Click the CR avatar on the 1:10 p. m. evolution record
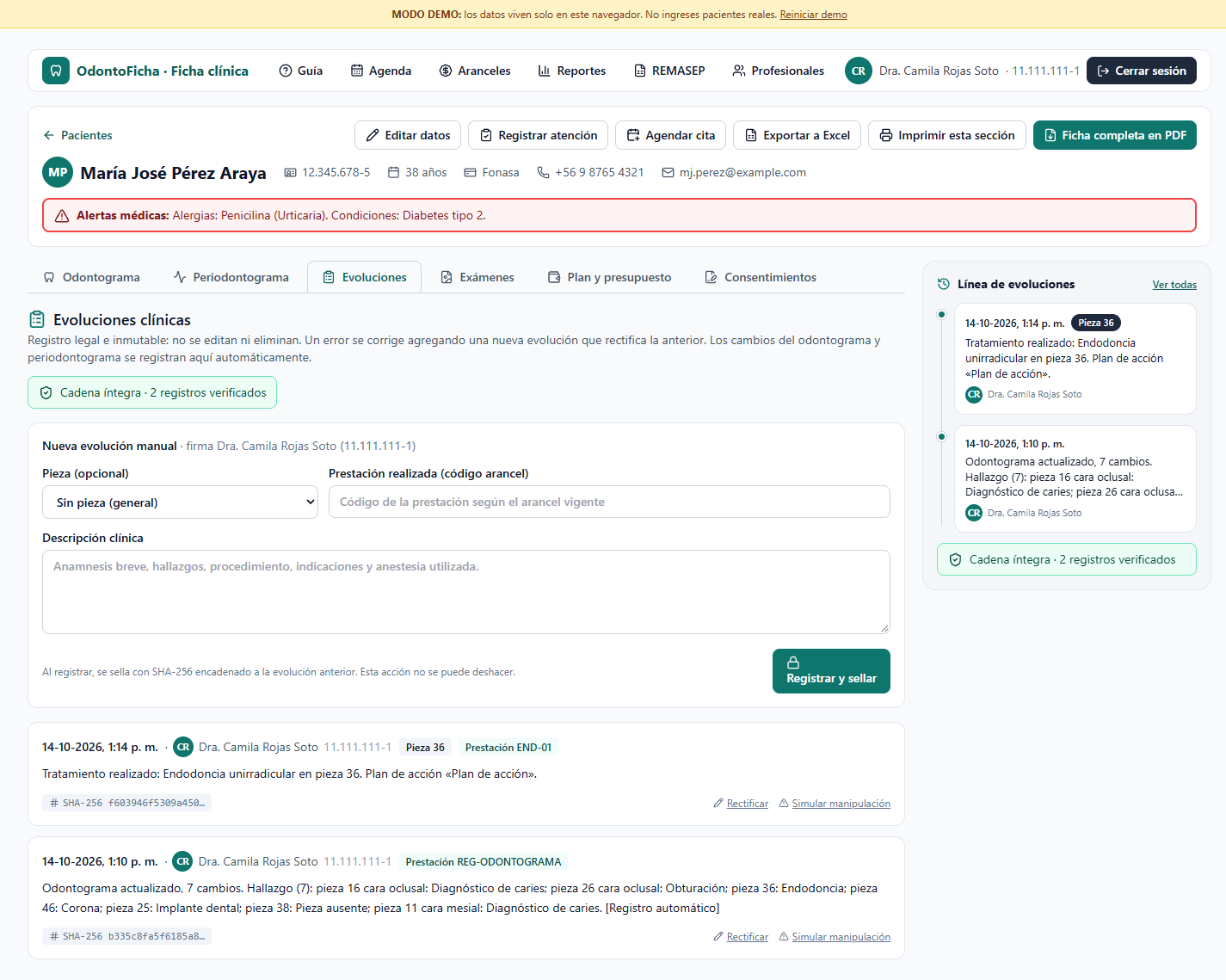Screen dimensions: 1226x980 (x=183, y=861)
